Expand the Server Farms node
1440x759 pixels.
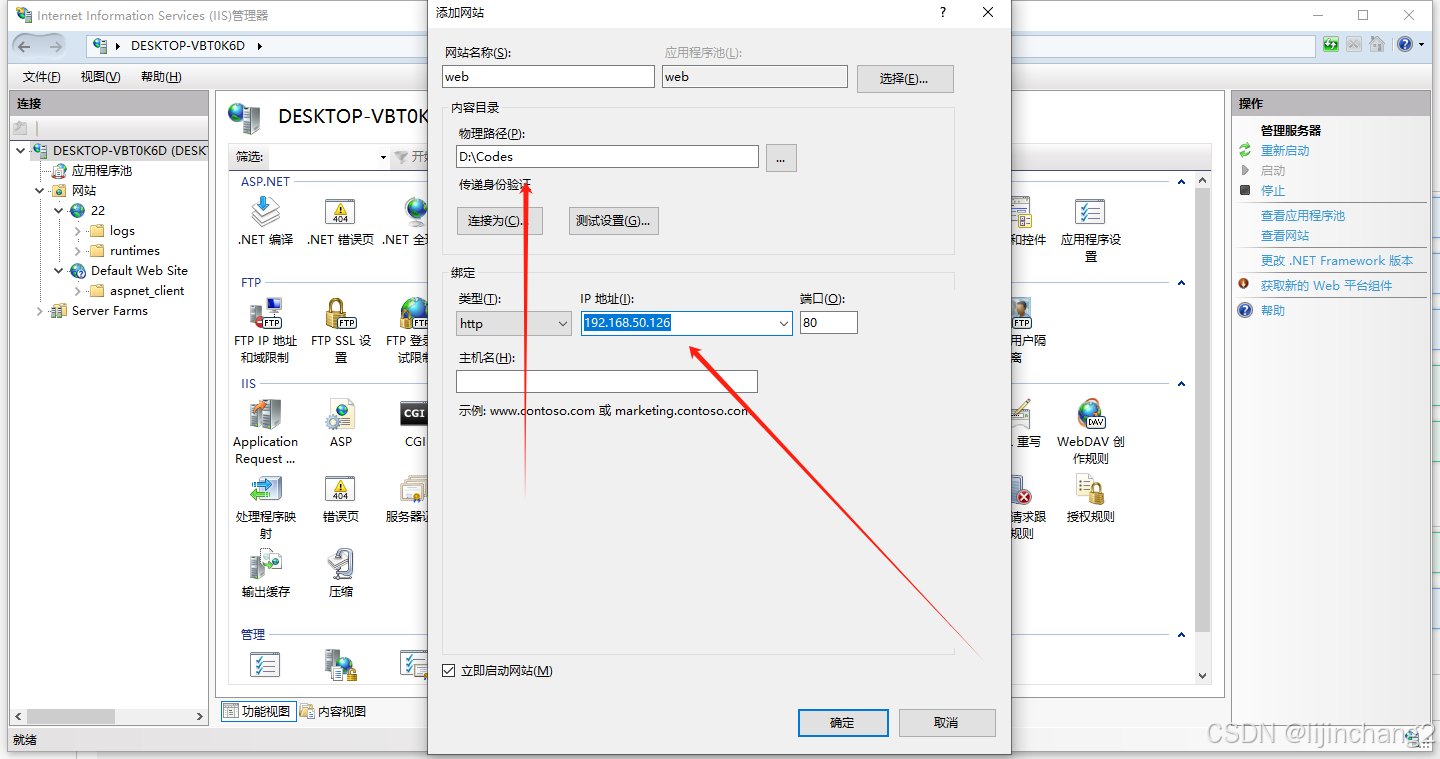tap(40, 310)
